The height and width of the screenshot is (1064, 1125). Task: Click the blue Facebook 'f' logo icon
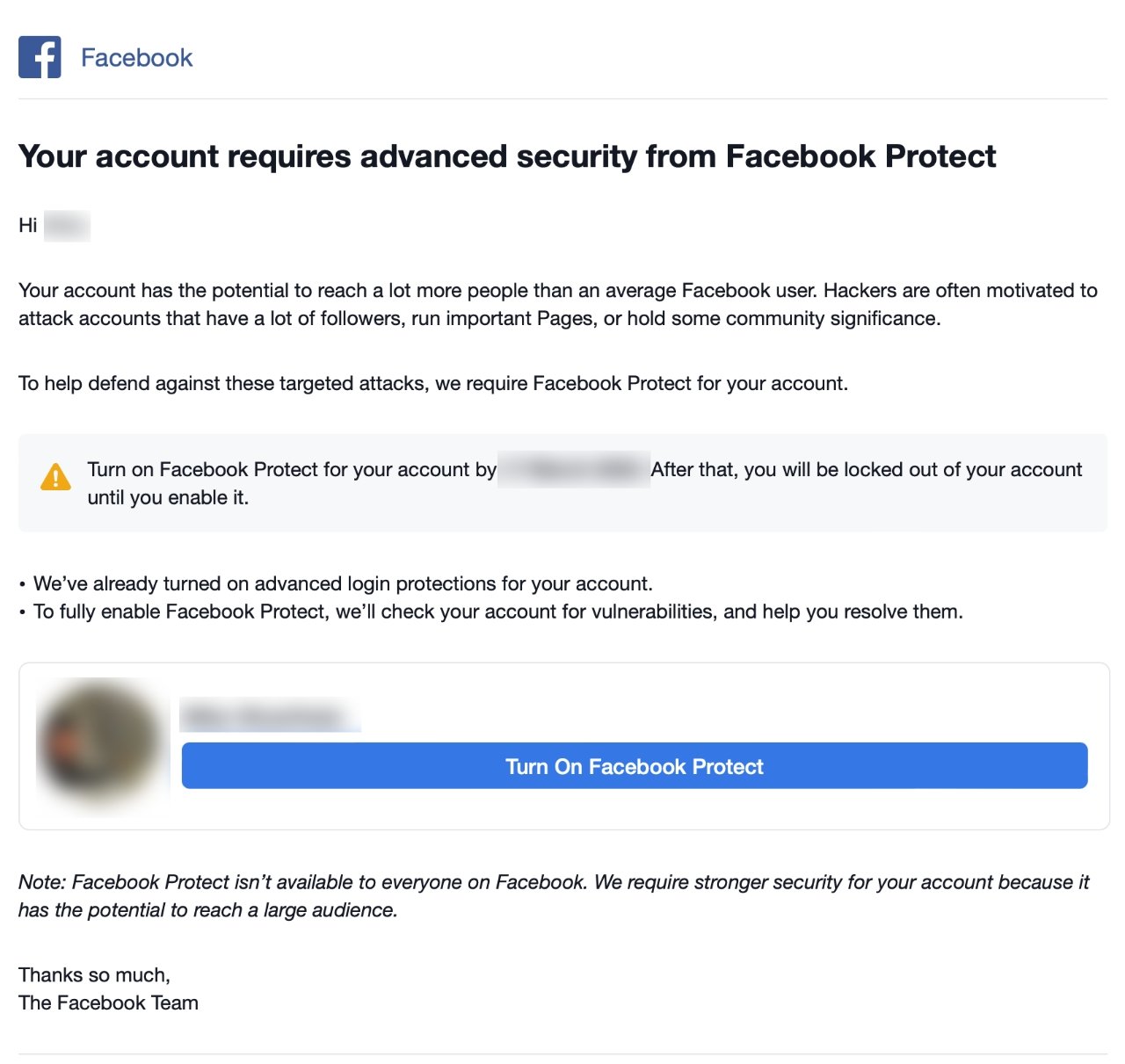(40, 57)
